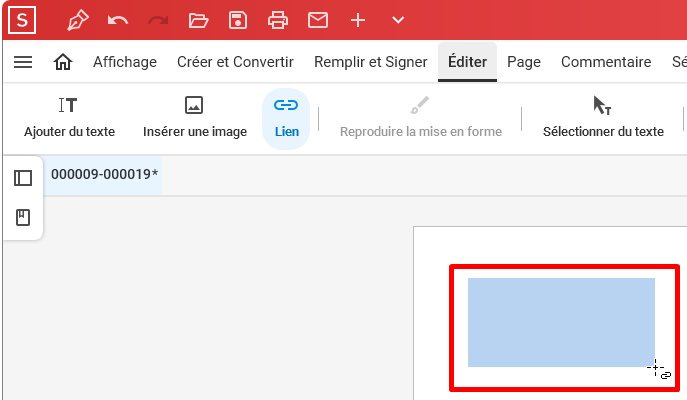Expand the quick access toolbar chevron

(398, 20)
